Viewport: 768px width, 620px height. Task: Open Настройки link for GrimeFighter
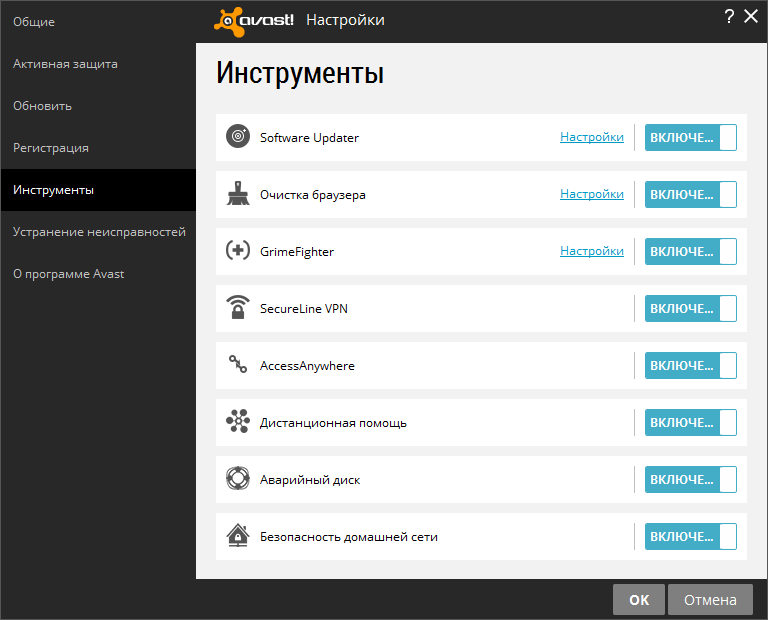(592, 251)
